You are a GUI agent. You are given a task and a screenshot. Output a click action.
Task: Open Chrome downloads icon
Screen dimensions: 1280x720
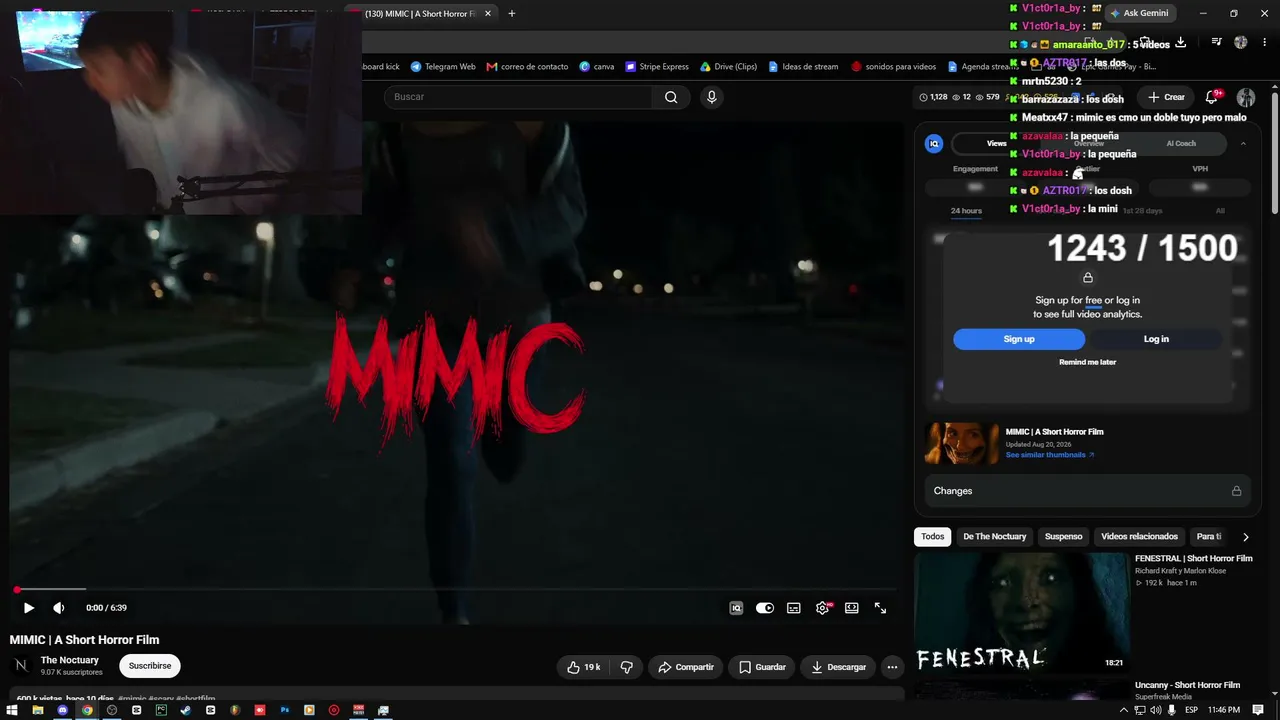coord(1181,42)
